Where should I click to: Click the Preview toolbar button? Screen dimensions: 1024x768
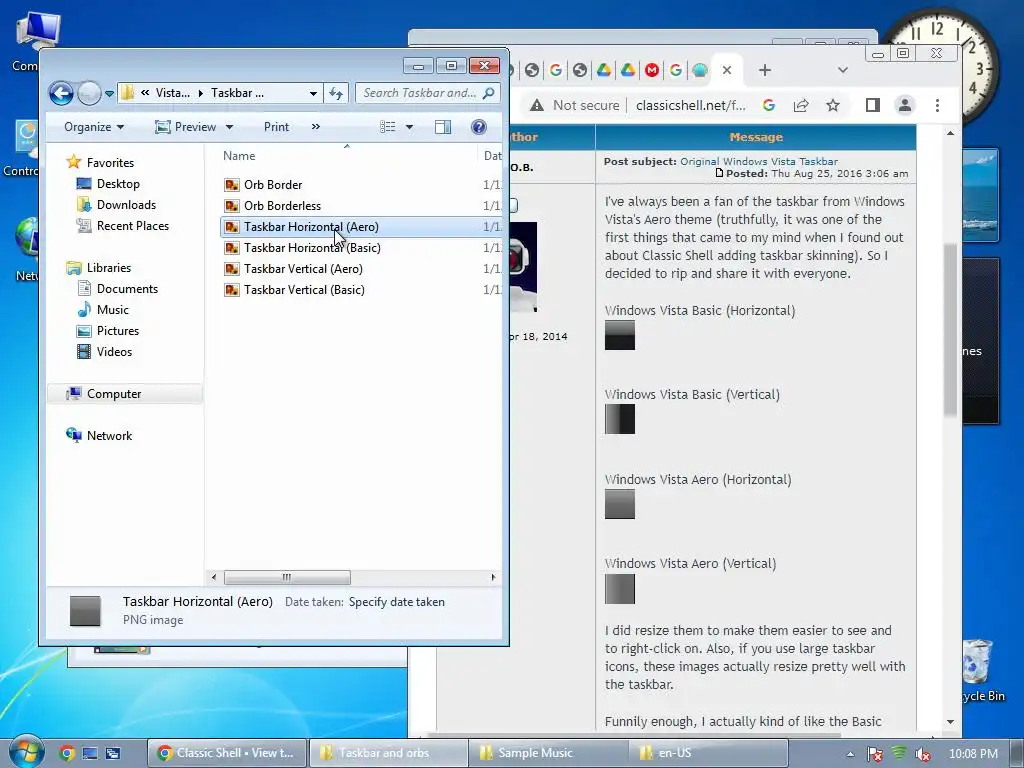tap(185, 127)
